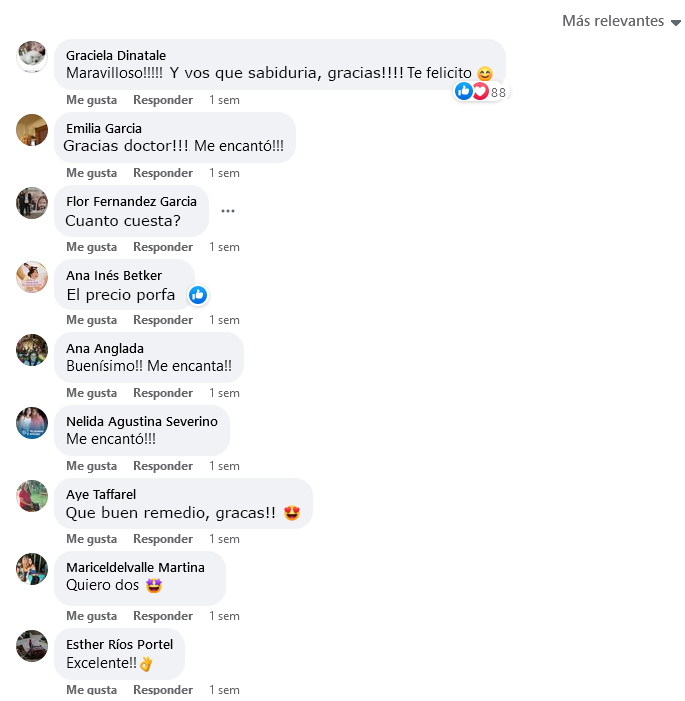Click Flor Fernandez Garcia's avatar

pyautogui.click(x=32, y=203)
